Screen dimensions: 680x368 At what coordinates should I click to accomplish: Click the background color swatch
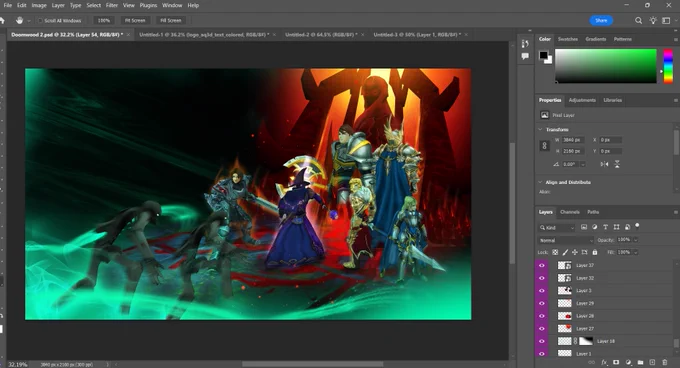click(x=549, y=60)
